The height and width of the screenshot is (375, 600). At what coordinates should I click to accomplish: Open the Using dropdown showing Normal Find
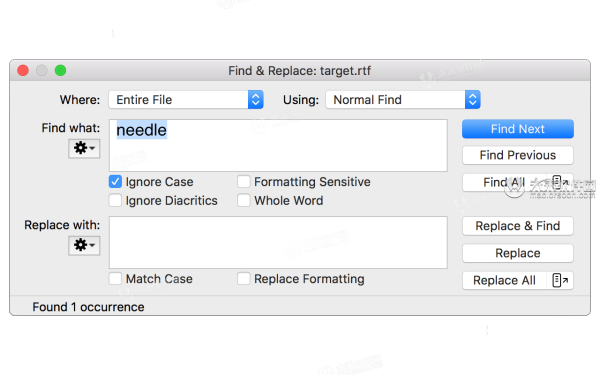[403, 100]
